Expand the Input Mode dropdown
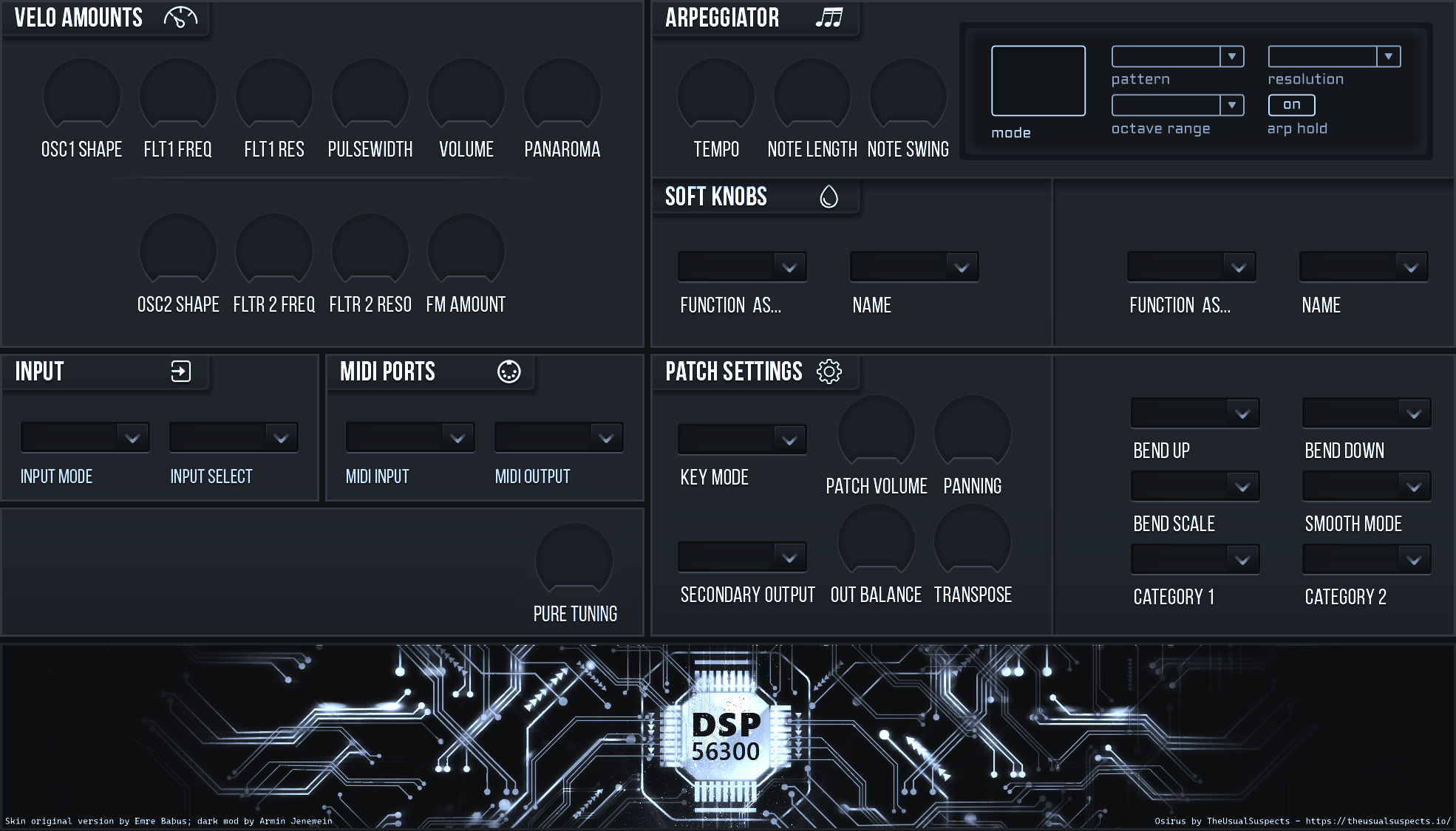Image resolution: width=1456 pixels, height=831 pixels. pos(85,438)
